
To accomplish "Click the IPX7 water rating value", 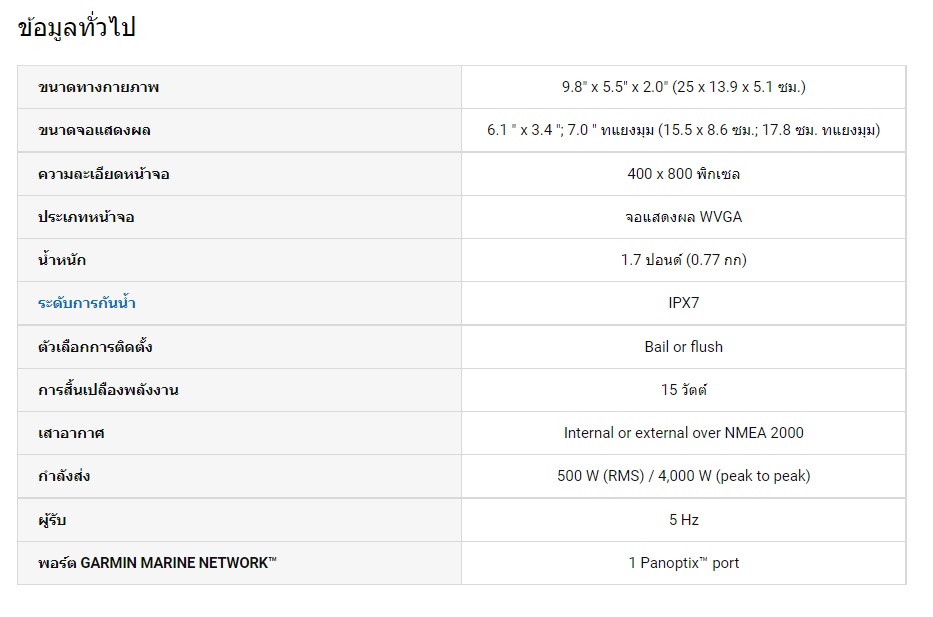I will point(684,302).
